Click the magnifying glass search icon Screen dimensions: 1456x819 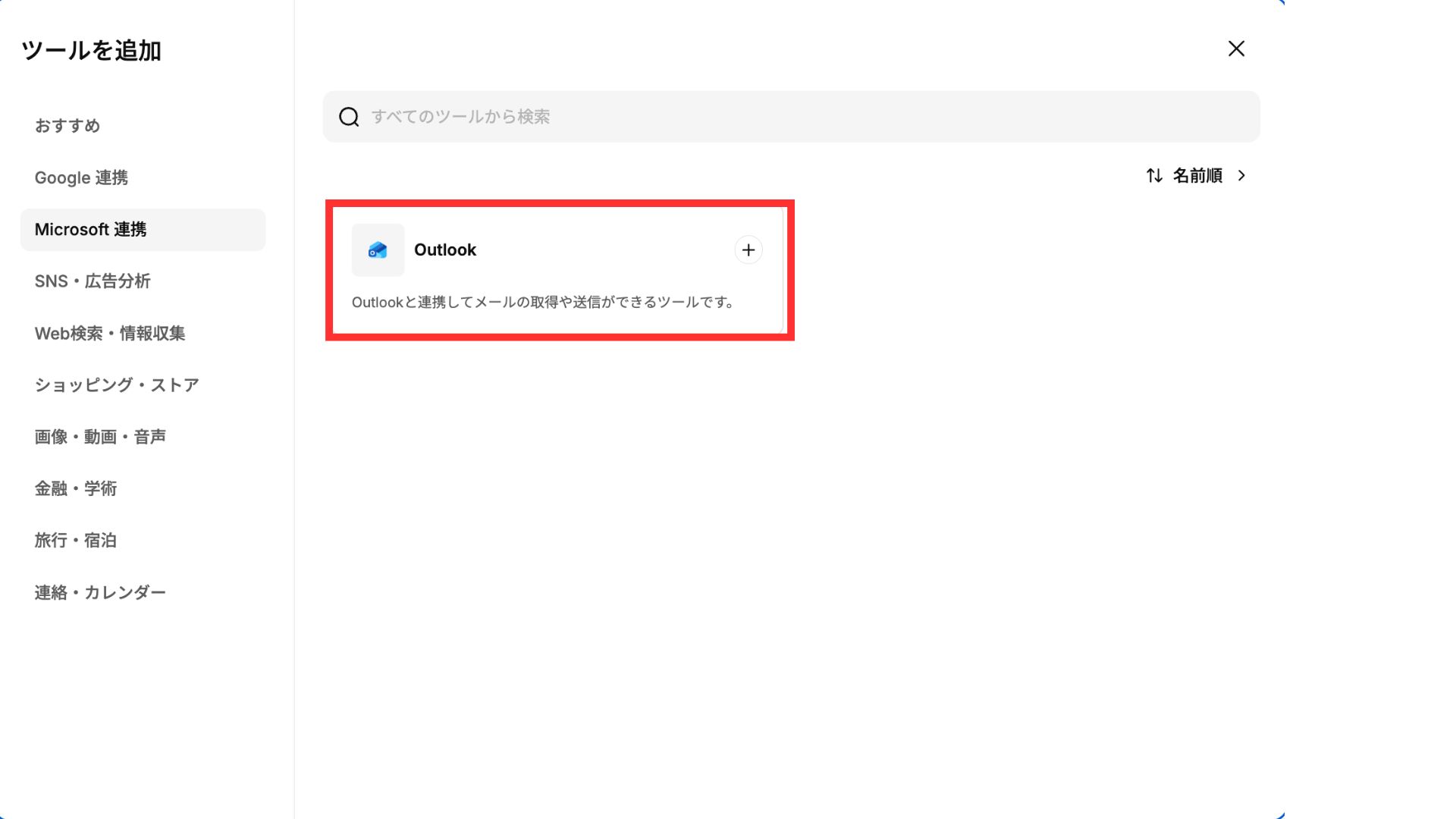point(349,117)
